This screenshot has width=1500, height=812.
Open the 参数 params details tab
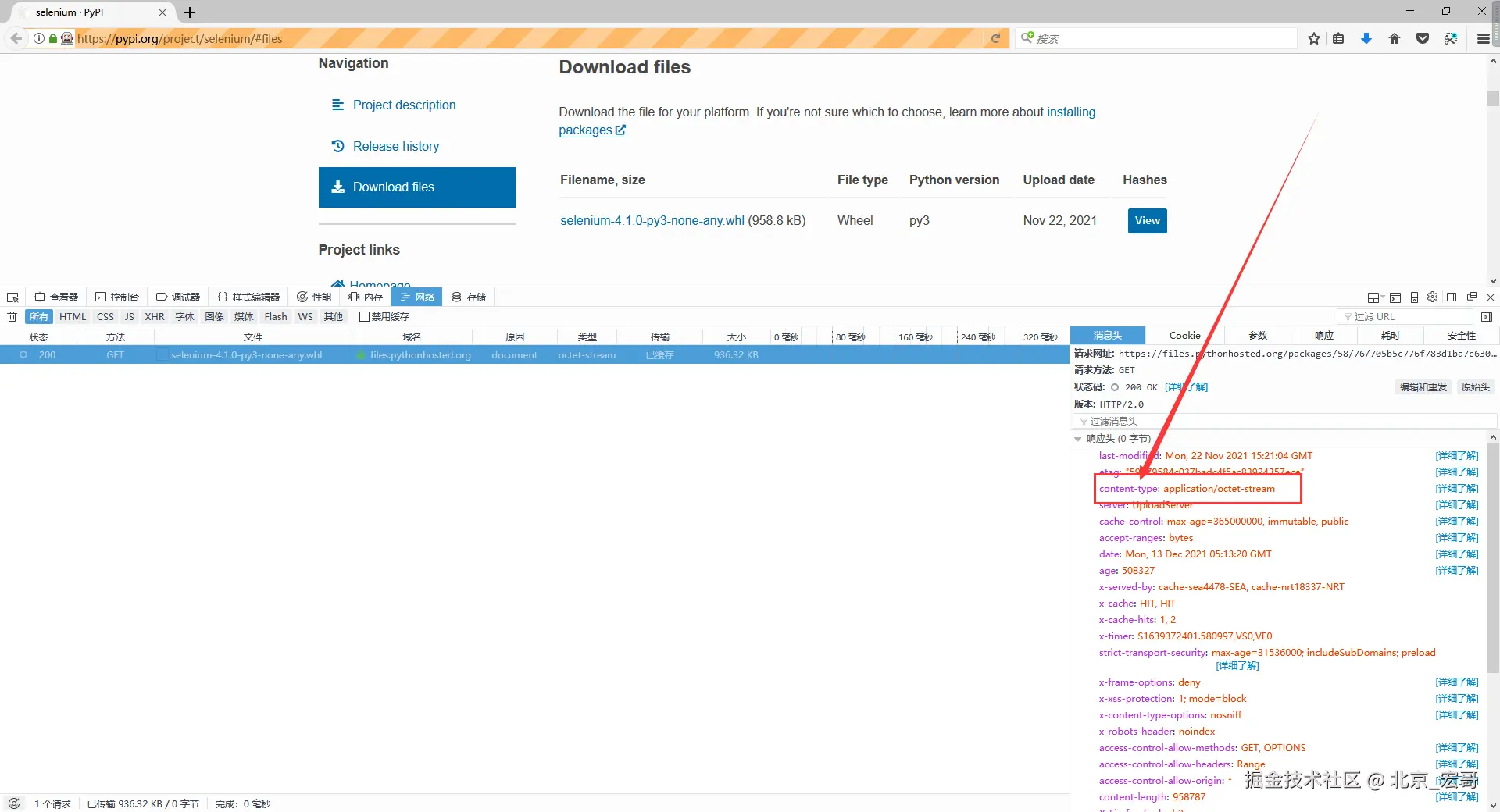[x=1258, y=336]
